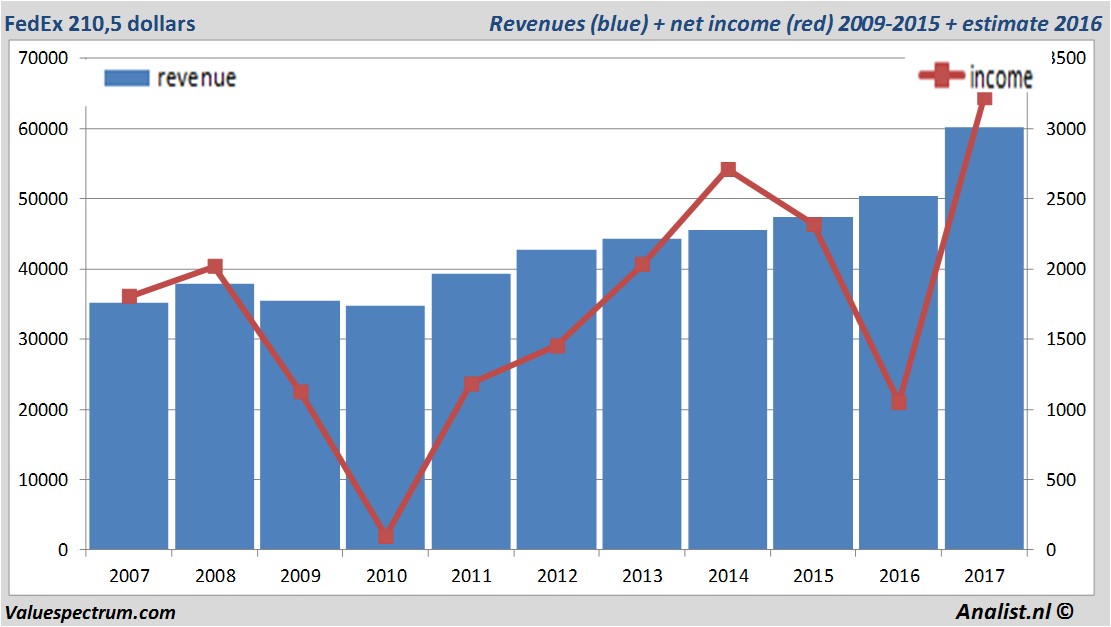Click the 2007 income data point
The width and height of the screenshot is (1111, 627).
(129, 296)
